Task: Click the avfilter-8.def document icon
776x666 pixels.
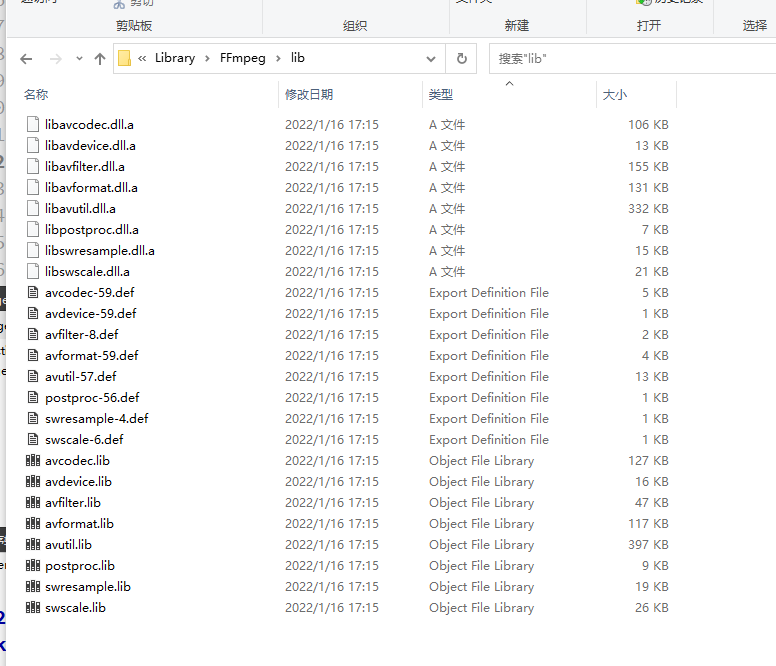Action: [33, 334]
